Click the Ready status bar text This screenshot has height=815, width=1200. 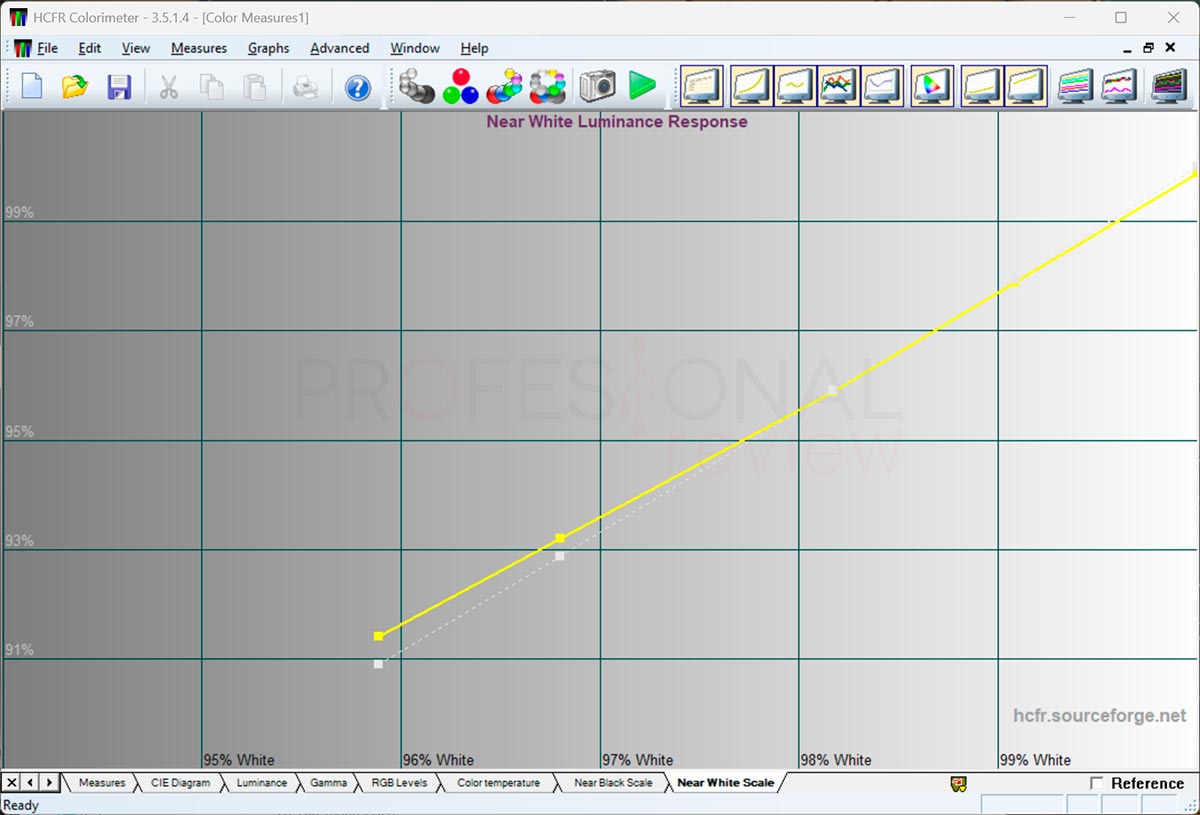(22, 805)
